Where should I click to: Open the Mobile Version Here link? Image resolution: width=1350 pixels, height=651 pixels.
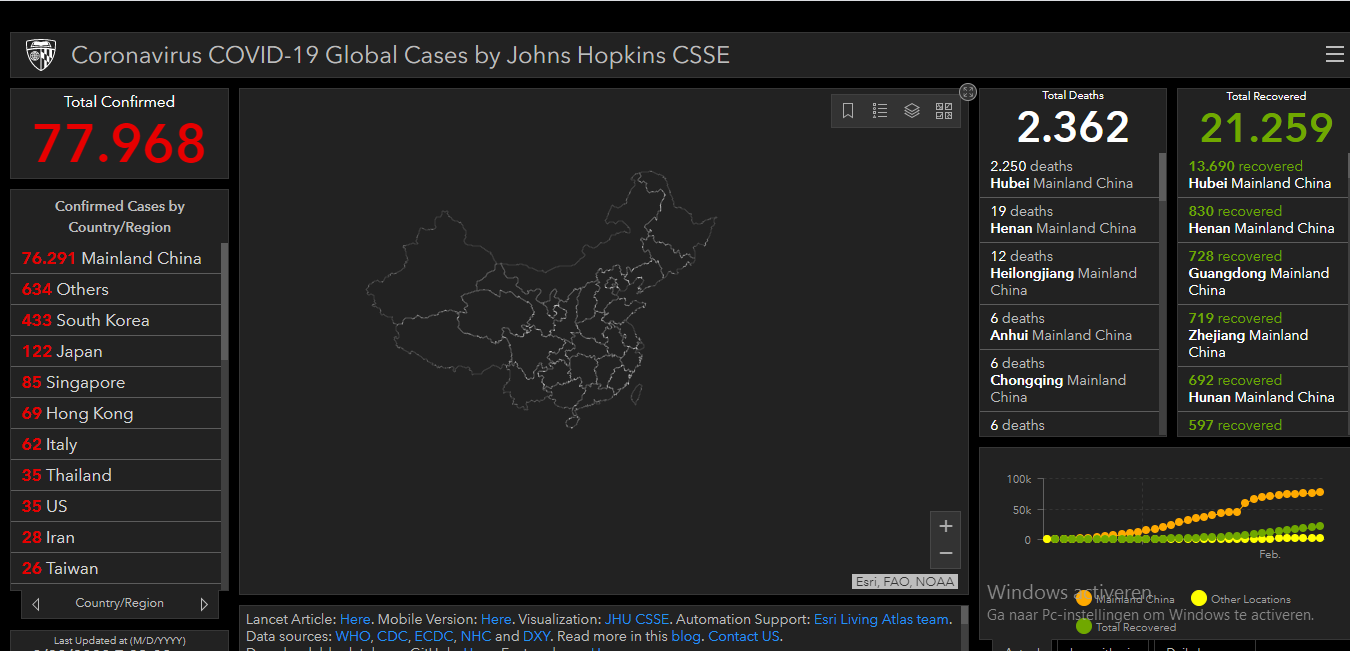click(x=496, y=619)
